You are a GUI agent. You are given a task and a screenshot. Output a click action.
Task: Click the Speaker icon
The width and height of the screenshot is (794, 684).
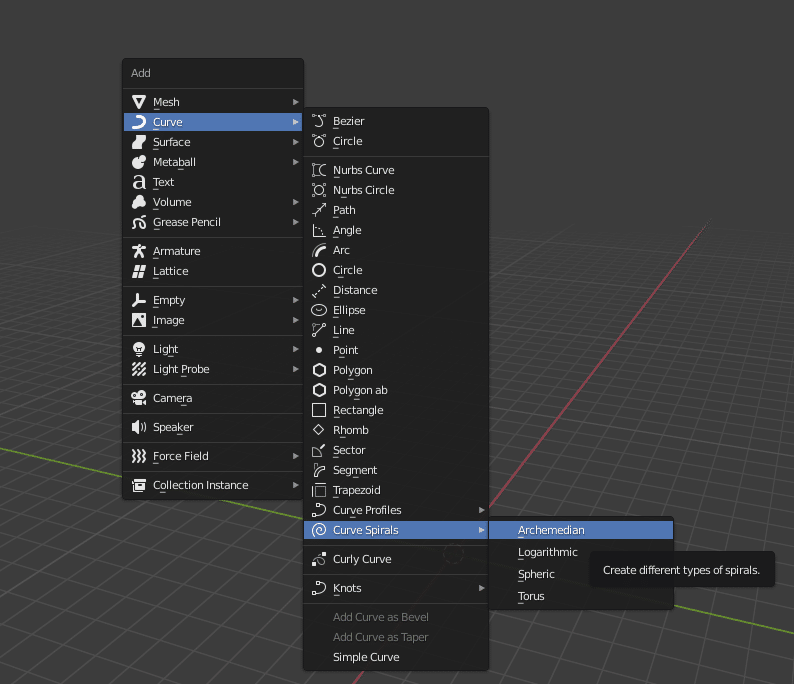139,427
